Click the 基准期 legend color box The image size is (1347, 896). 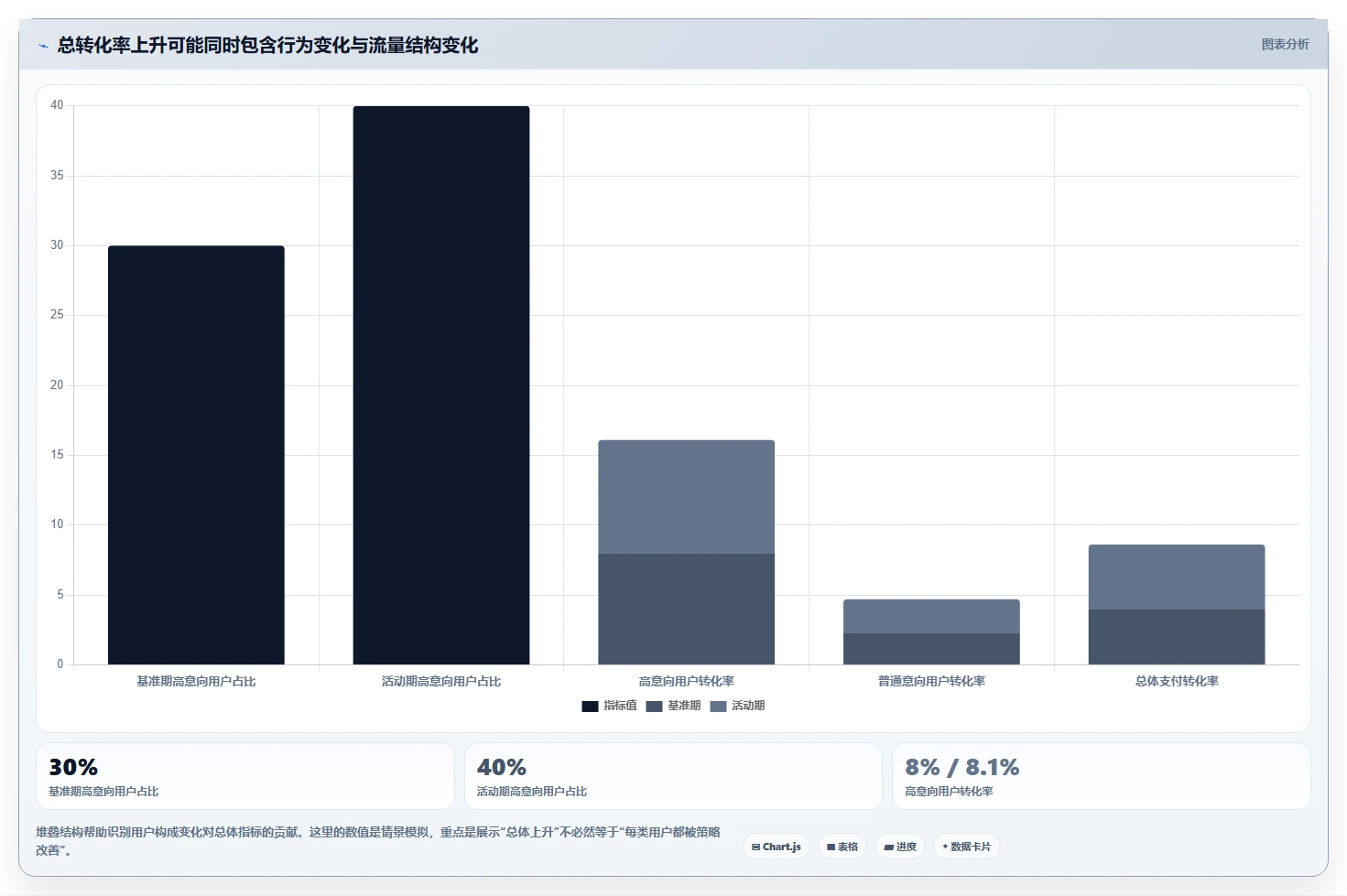[654, 707]
